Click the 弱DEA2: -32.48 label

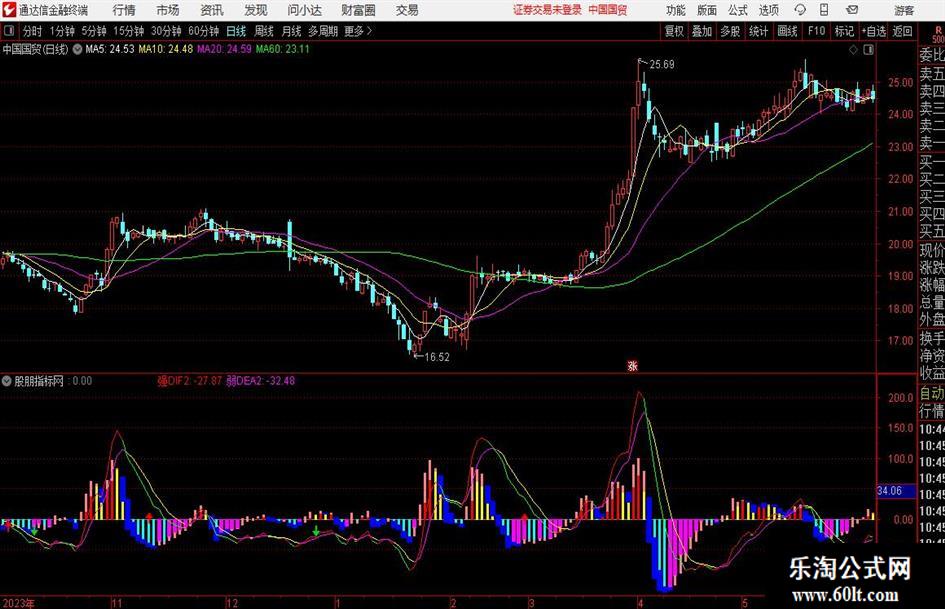coord(260,380)
